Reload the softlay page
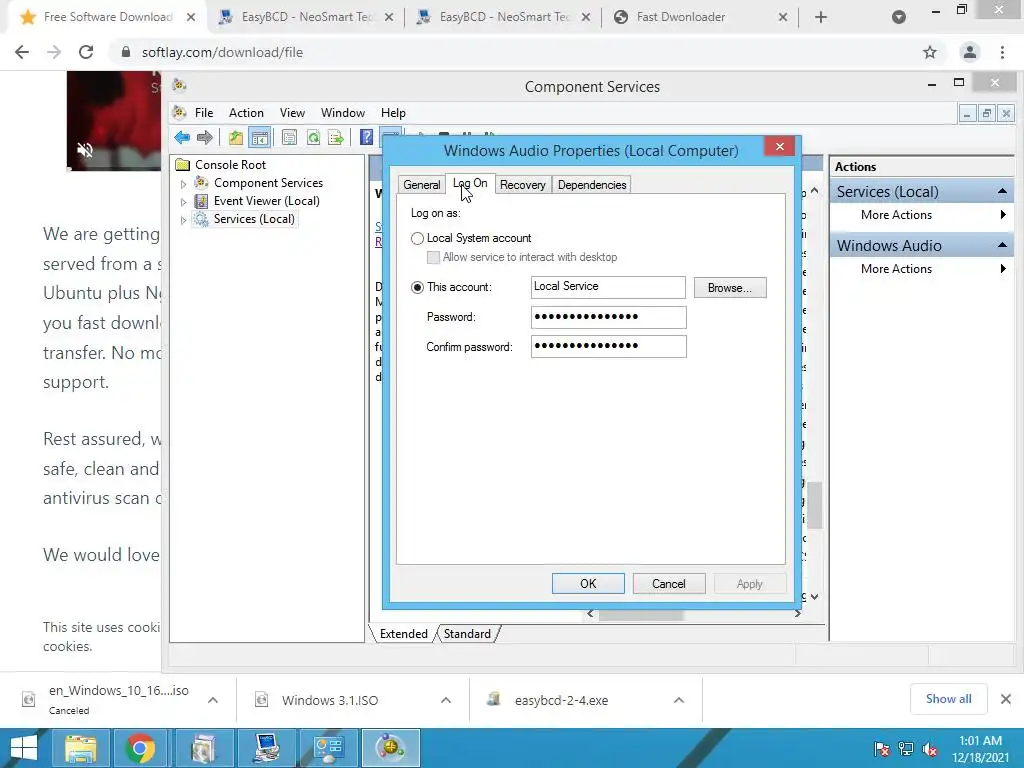The height and width of the screenshot is (768, 1024). (86, 52)
